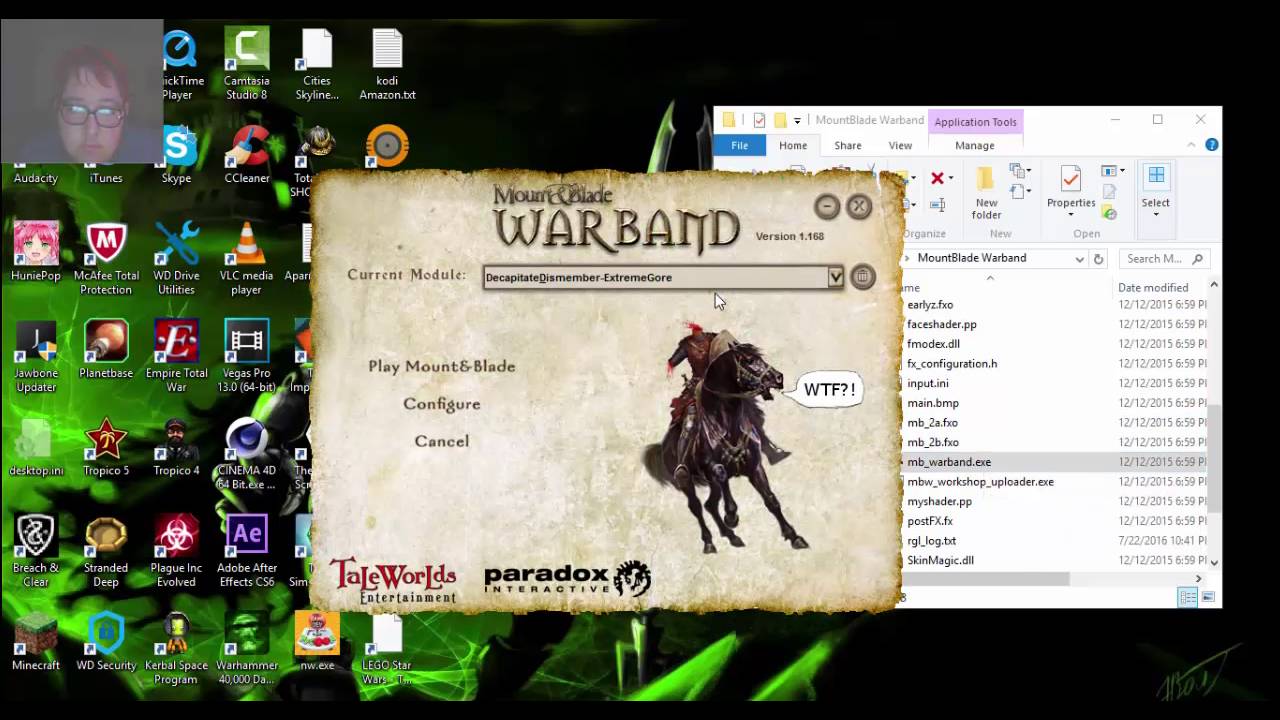Select the WD Security desktop icon
Viewport: 1280px width, 720px height.
coord(106,642)
